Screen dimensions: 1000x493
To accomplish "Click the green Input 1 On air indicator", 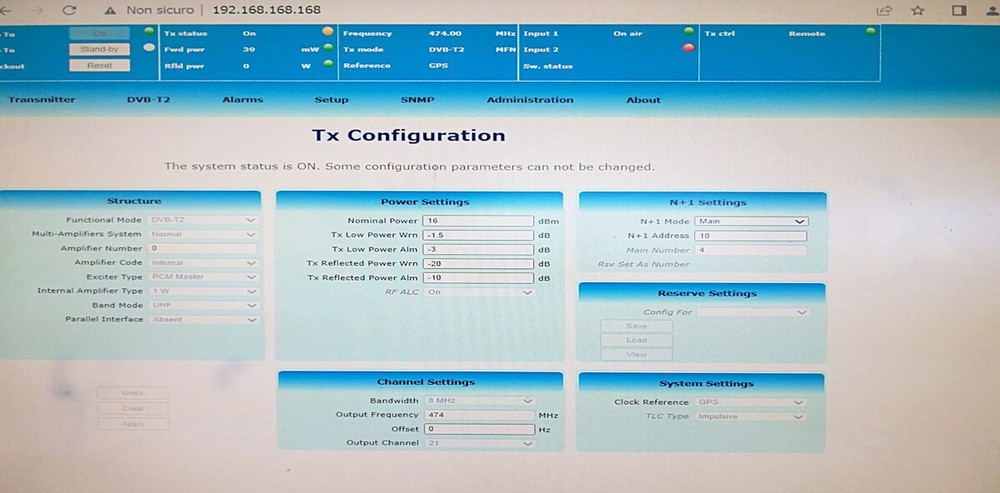I will coord(688,33).
